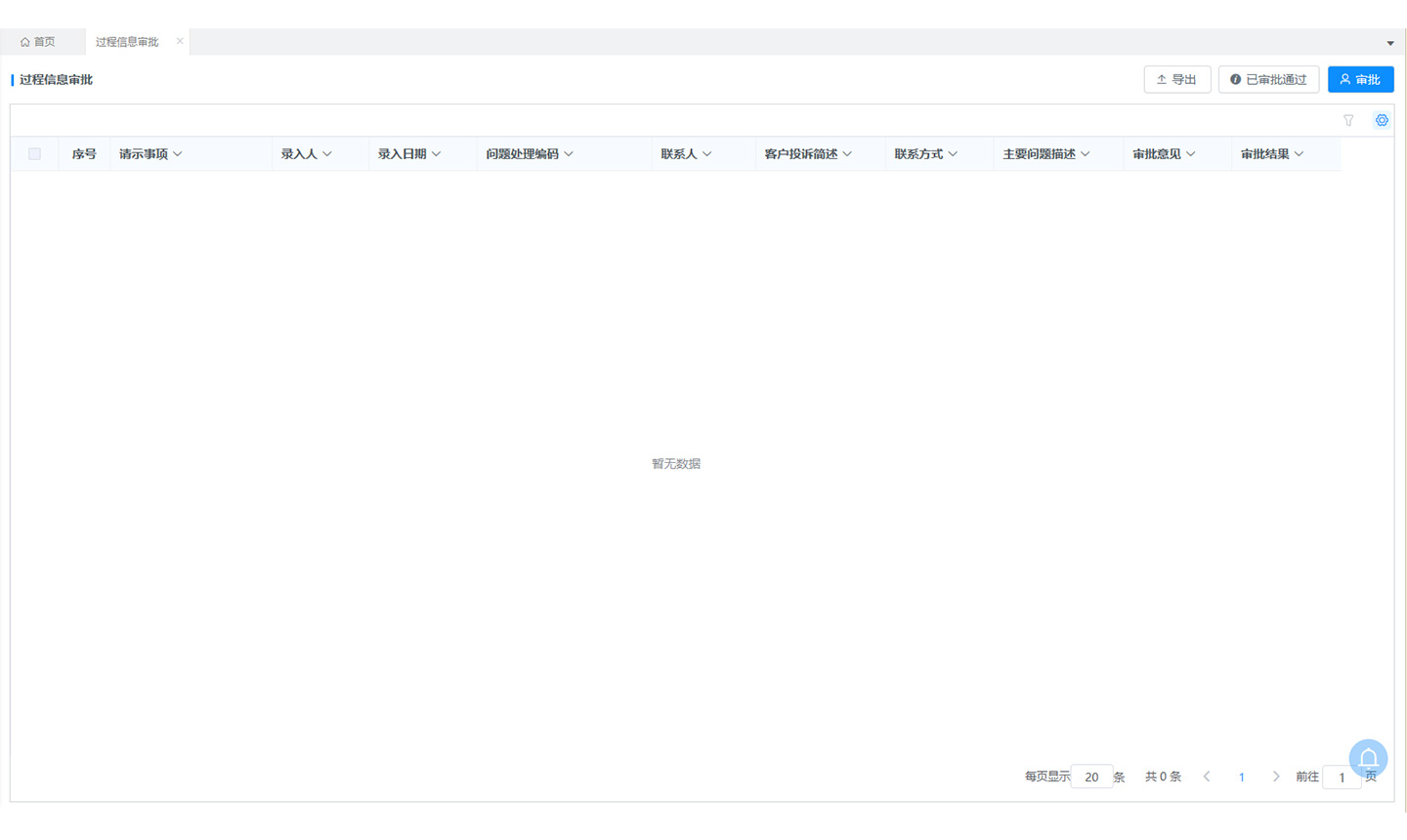1407x840 pixels.
Task: Select the 过程信息审批 tab
Action: (127, 42)
